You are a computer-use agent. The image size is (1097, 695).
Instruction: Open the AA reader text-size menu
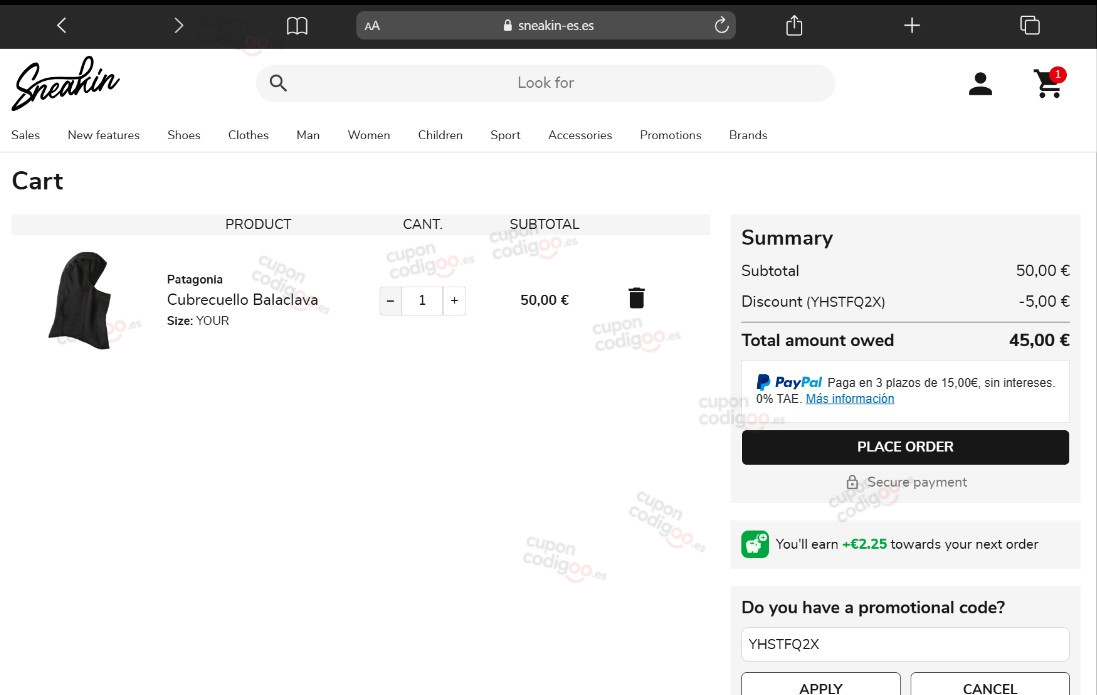(372, 26)
